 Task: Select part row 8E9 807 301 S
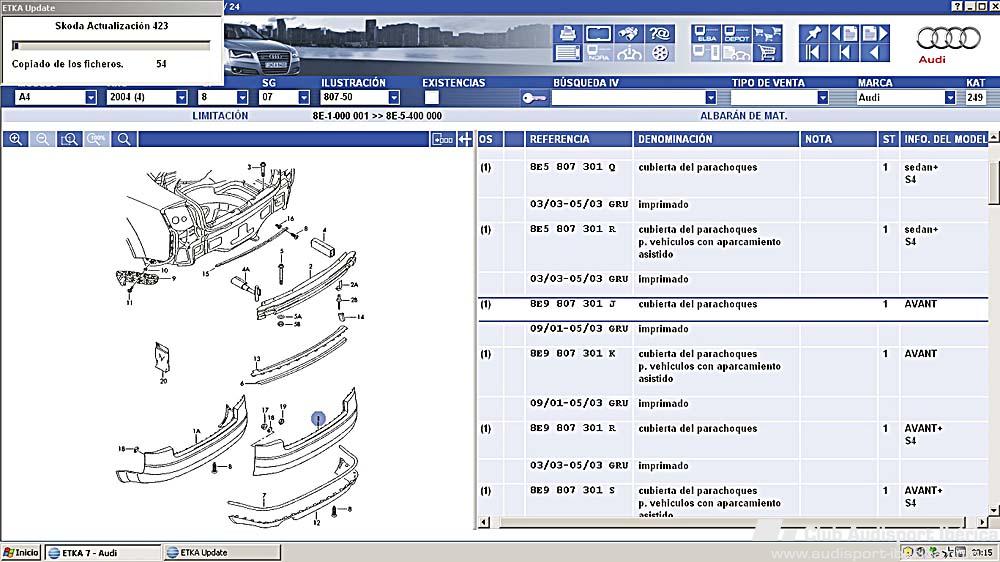point(733,501)
